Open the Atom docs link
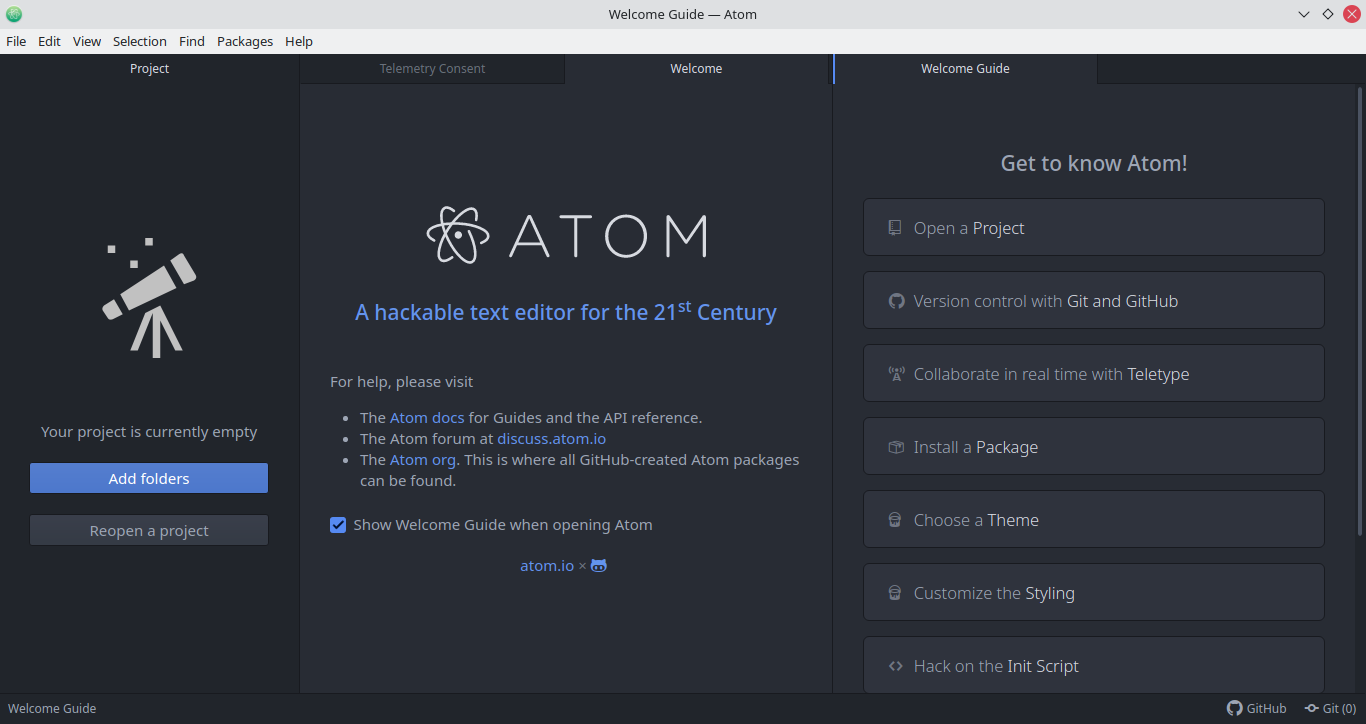The height and width of the screenshot is (724, 1366). (427, 418)
